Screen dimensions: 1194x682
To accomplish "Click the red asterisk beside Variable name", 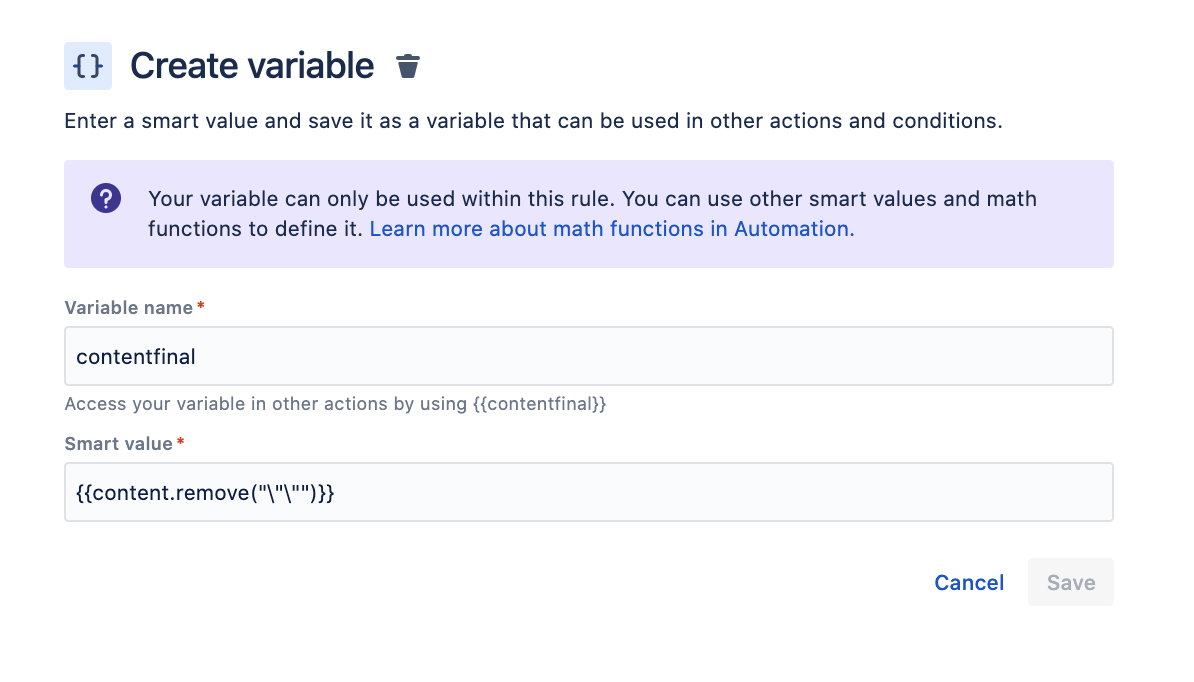I will pos(201,308).
